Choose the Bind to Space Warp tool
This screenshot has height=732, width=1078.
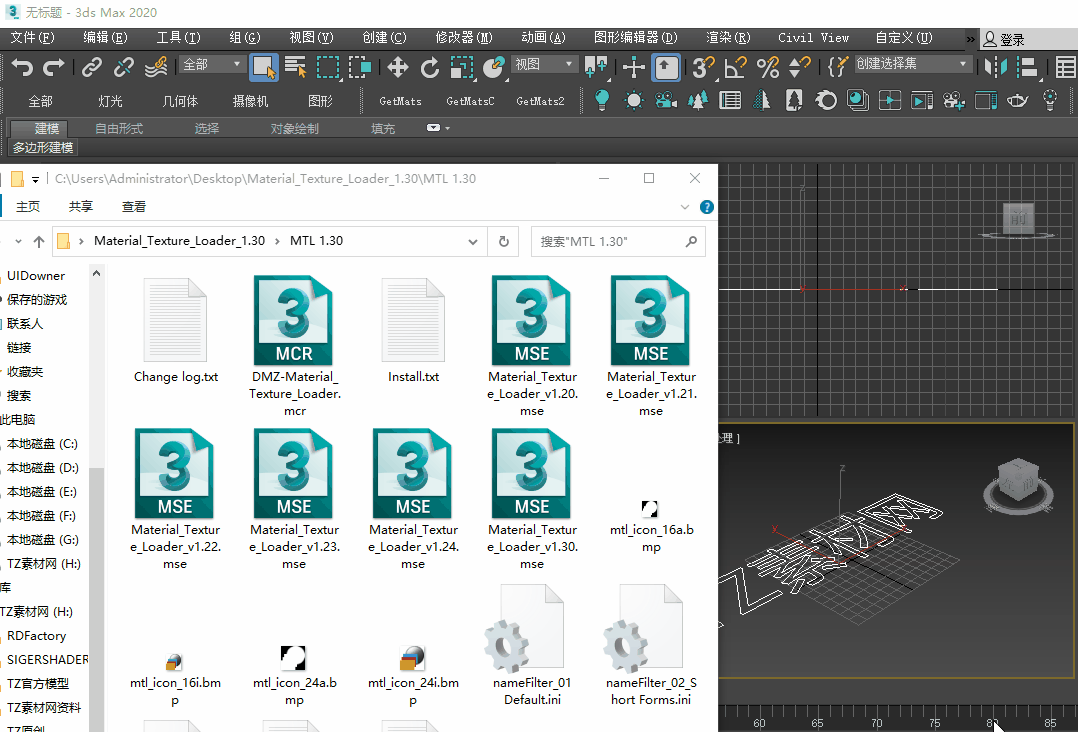pyautogui.click(x=156, y=67)
